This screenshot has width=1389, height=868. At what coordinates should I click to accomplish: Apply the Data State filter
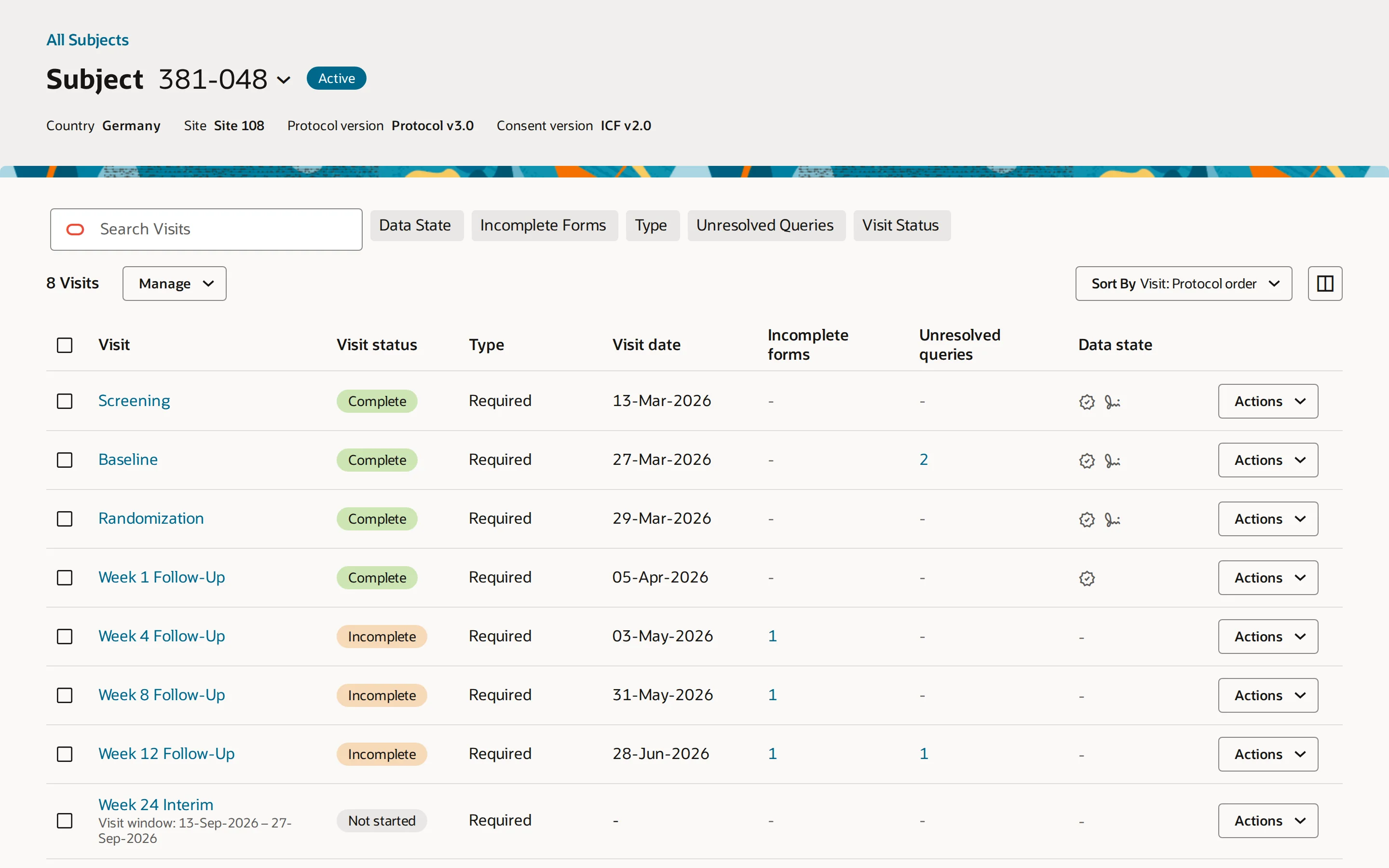(x=417, y=226)
